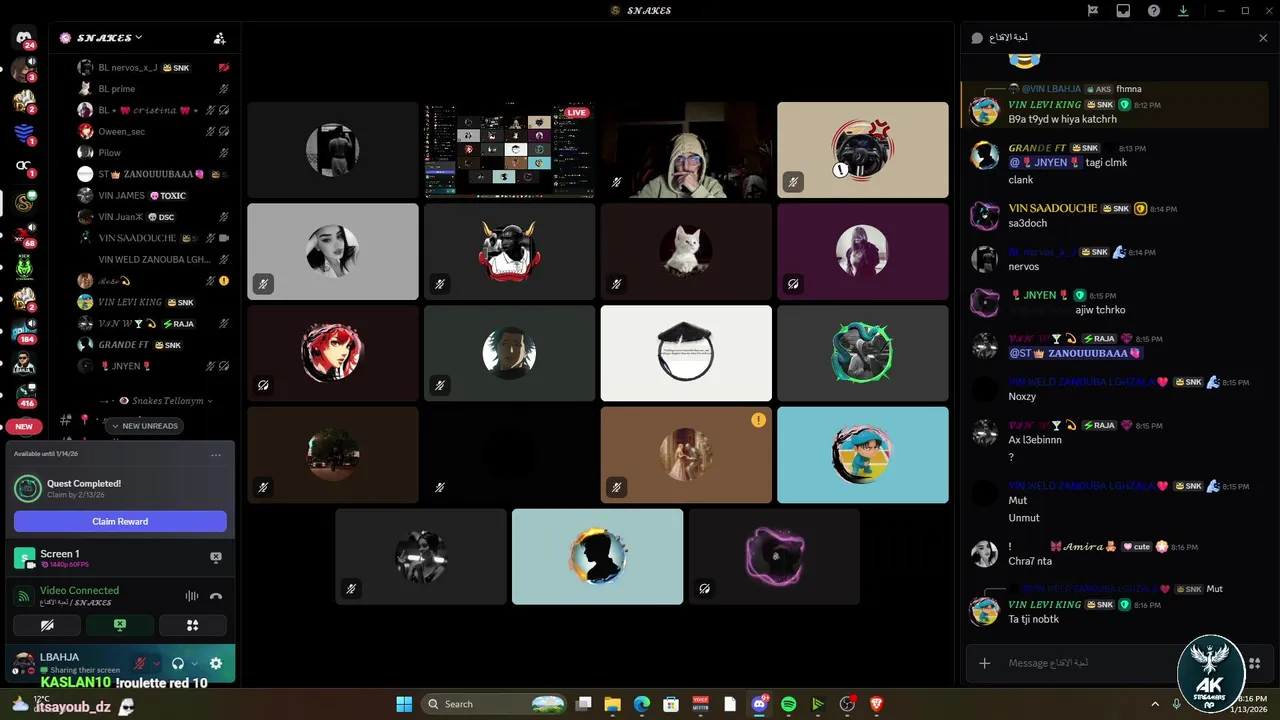Open Discord direct messages home icon
Screen dimensions: 1280x720
pyautogui.click(x=25, y=37)
